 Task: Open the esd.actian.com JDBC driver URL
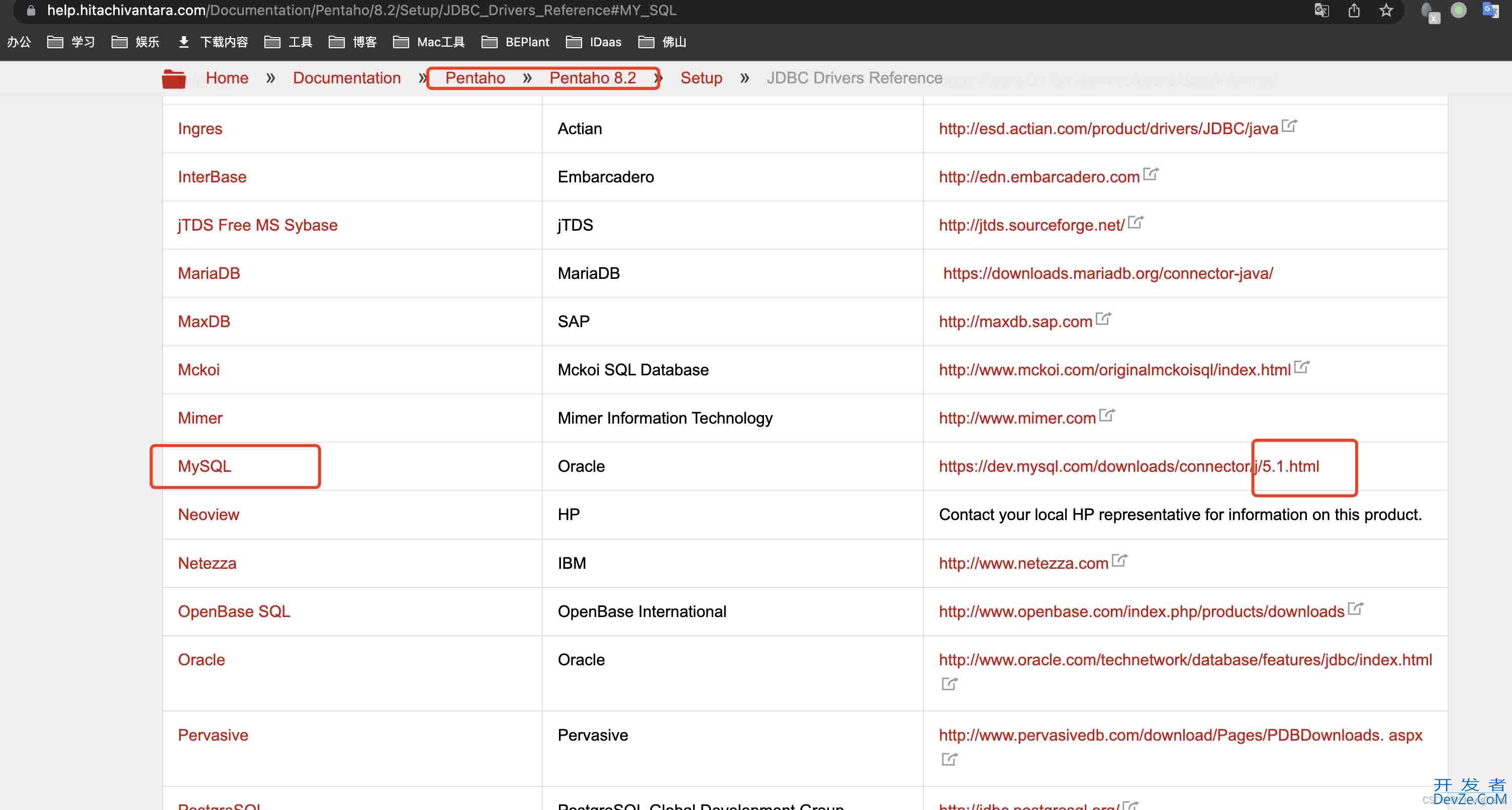[1108, 129]
